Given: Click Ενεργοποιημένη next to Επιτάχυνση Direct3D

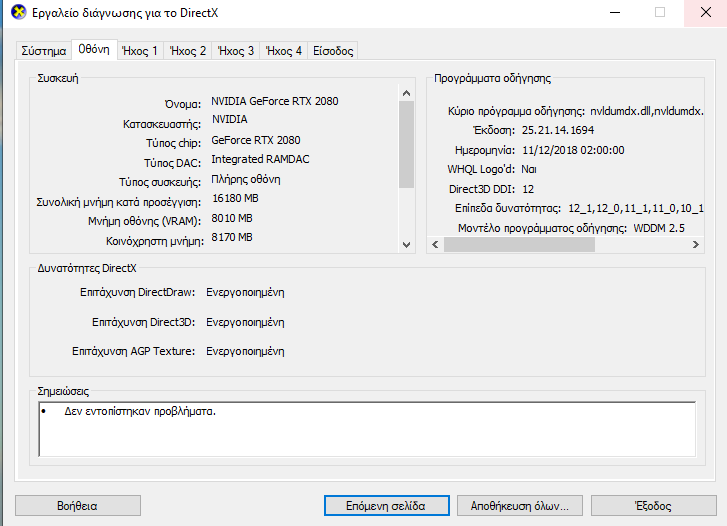Looking at the screenshot, I should 245,322.
